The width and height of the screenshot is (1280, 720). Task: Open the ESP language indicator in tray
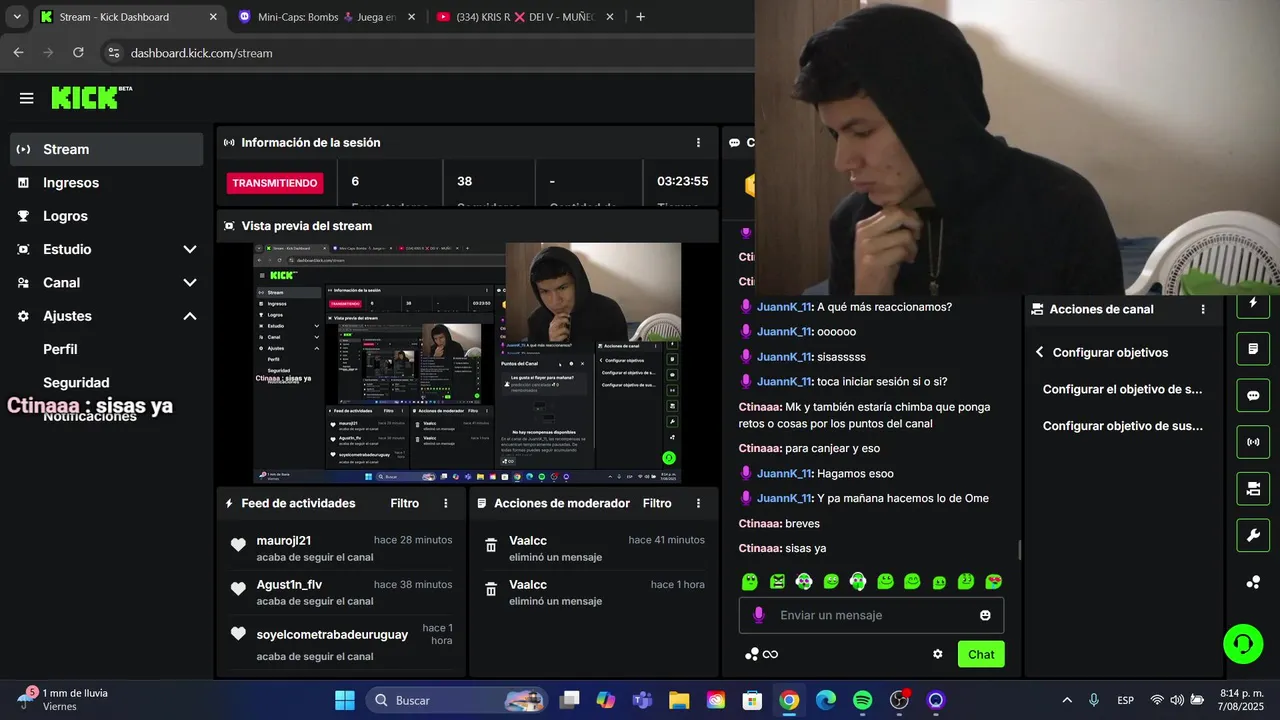1125,700
